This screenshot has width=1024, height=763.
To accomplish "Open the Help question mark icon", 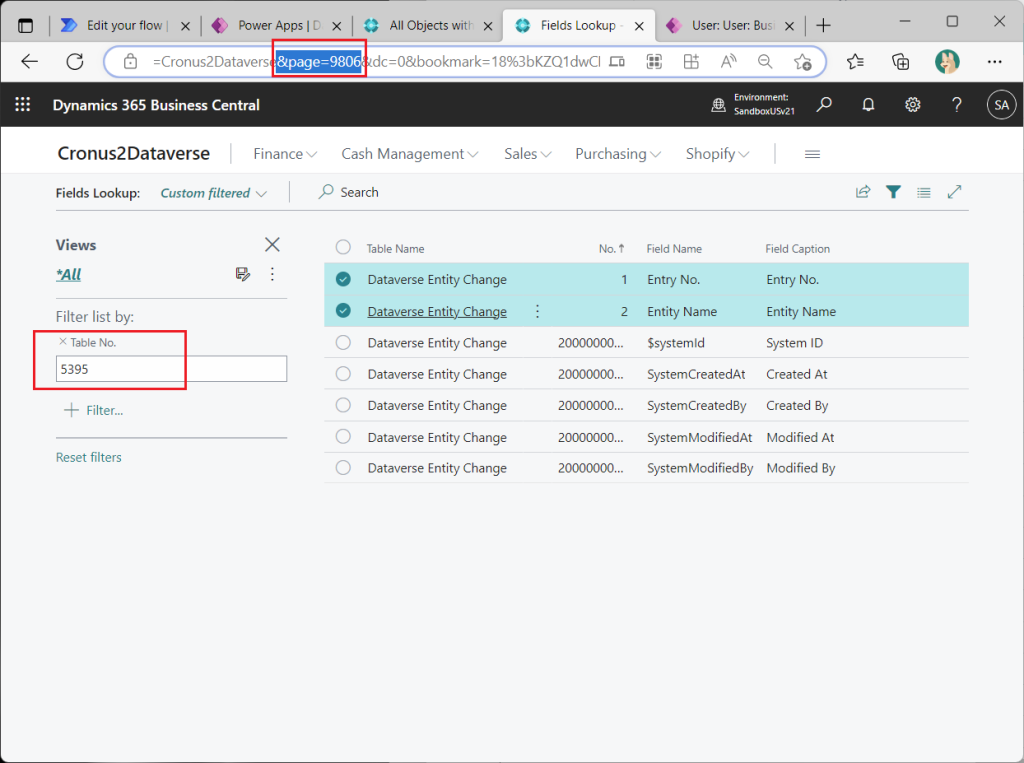I will pyautogui.click(x=957, y=105).
